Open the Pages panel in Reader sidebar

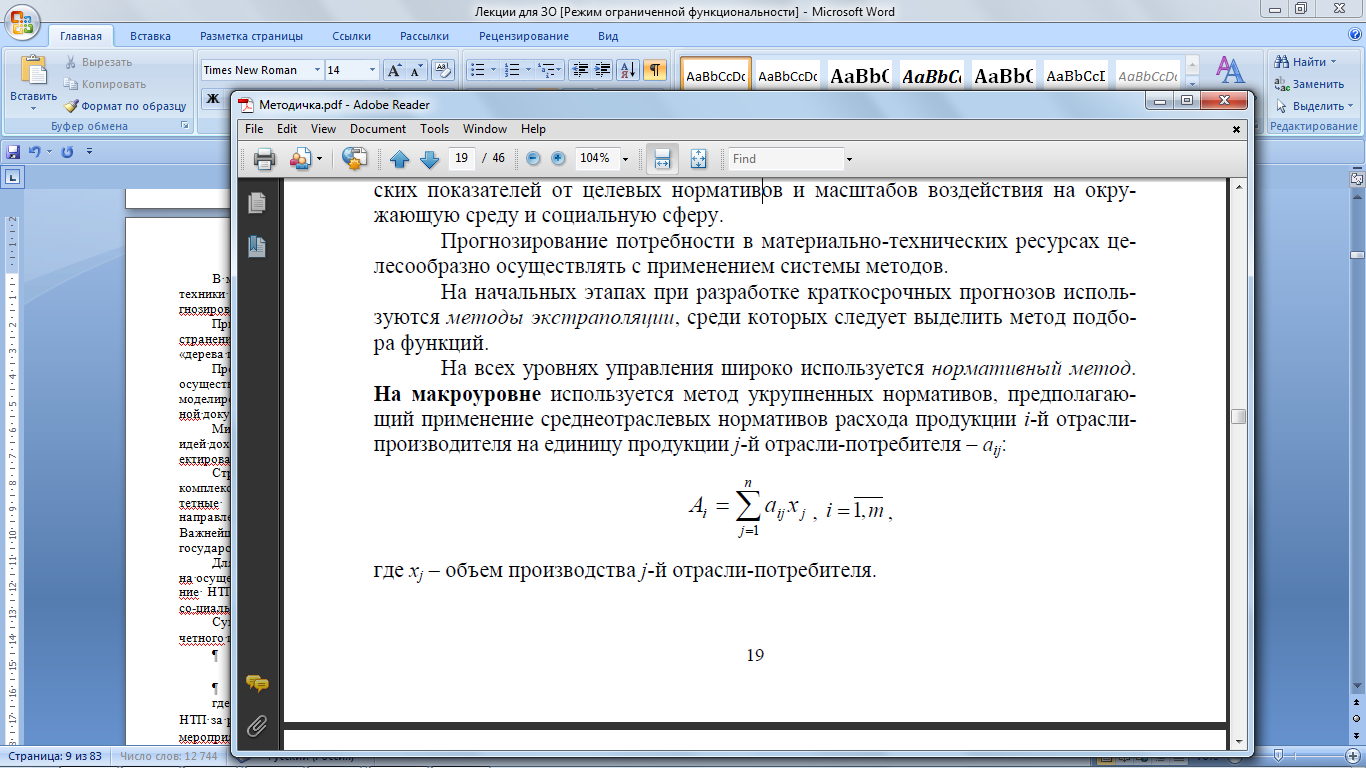tap(257, 202)
